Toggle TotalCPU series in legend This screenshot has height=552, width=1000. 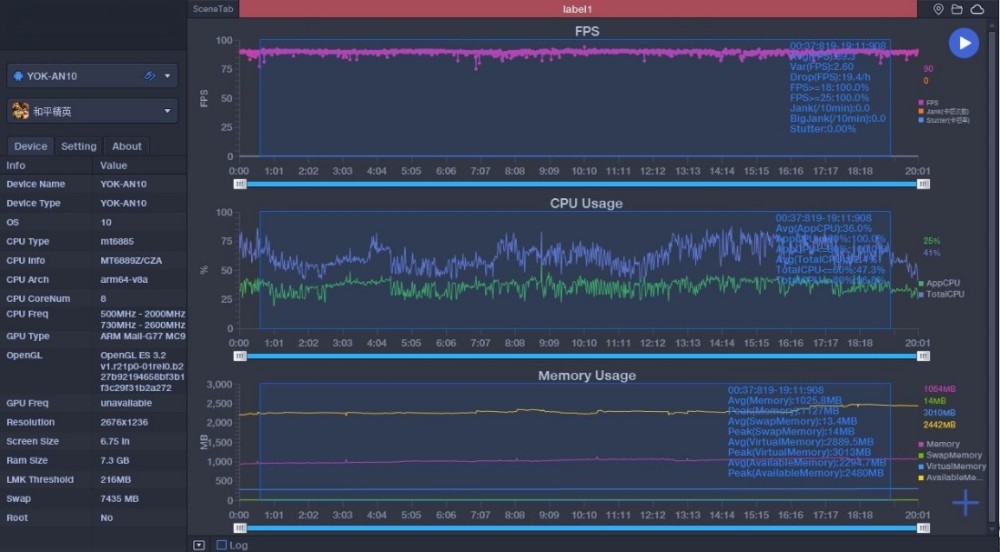click(941, 294)
